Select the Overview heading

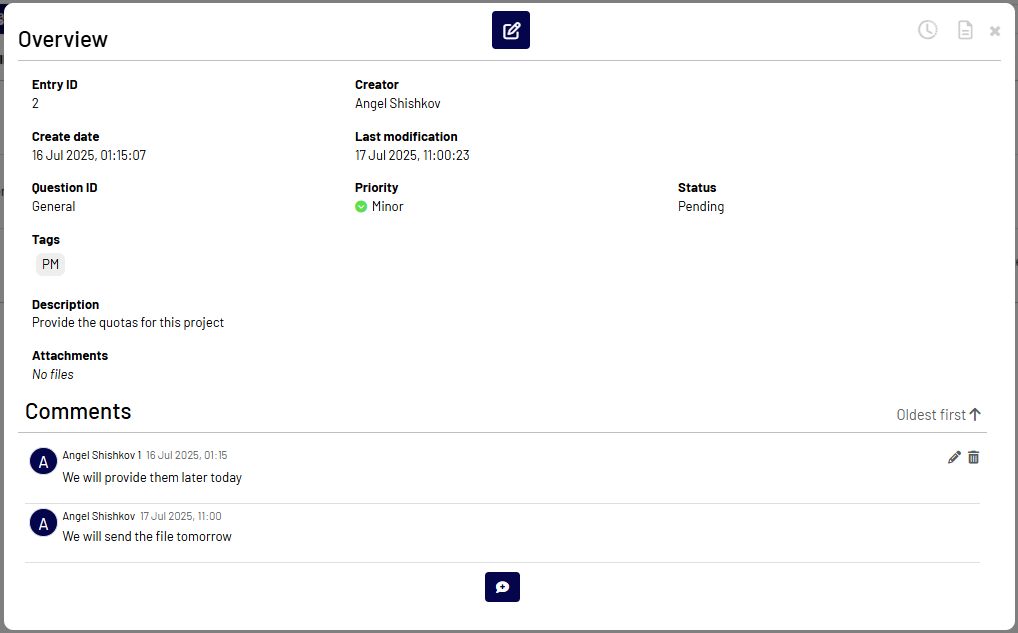(x=63, y=40)
